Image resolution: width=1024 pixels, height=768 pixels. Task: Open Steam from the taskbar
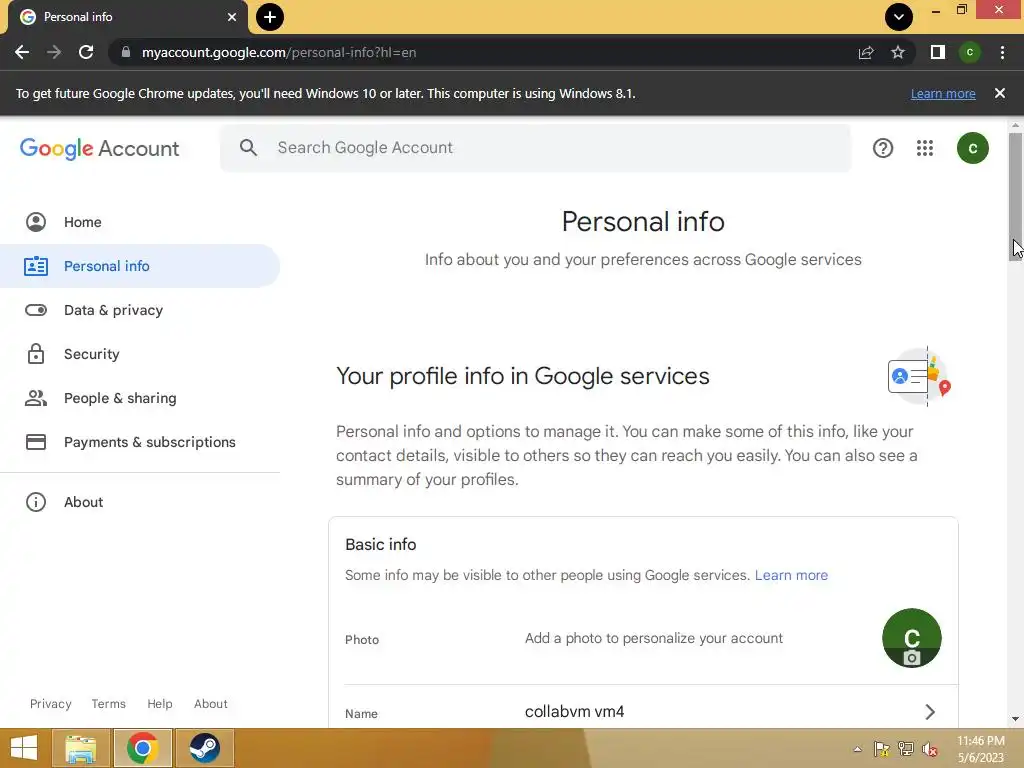click(204, 748)
